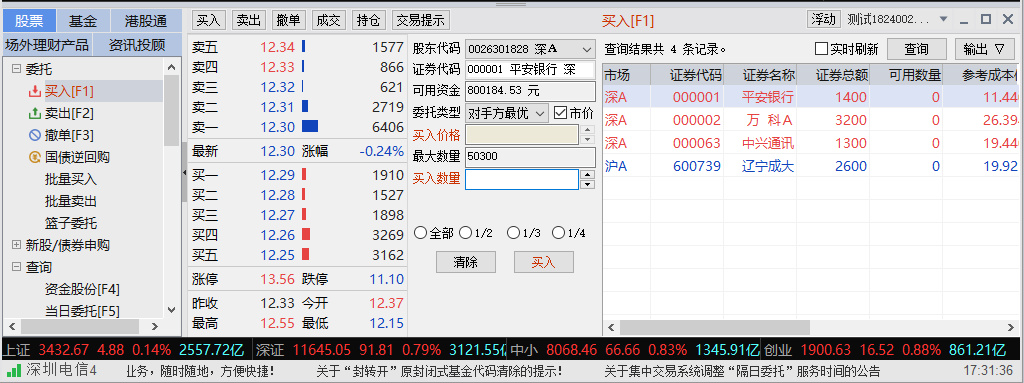The image size is (1024, 383).
Task: Click the 持仓 toolbar button
Action: [368, 20]
